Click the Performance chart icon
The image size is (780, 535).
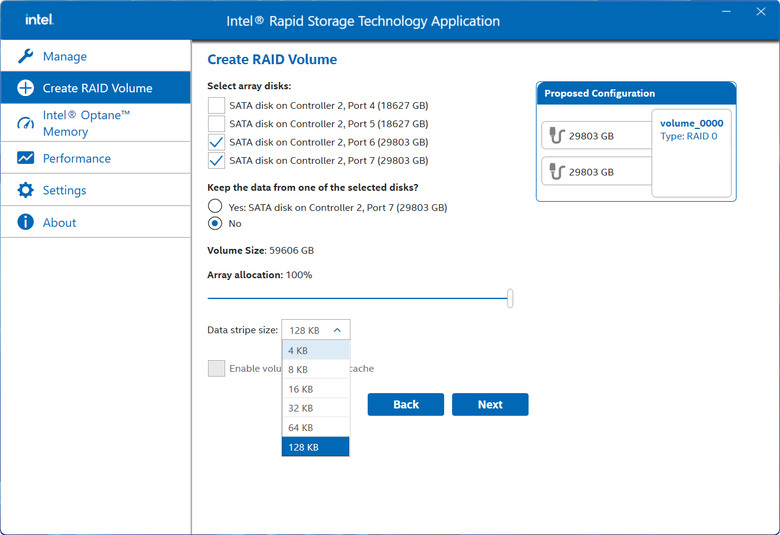click(x=25, y=158)
